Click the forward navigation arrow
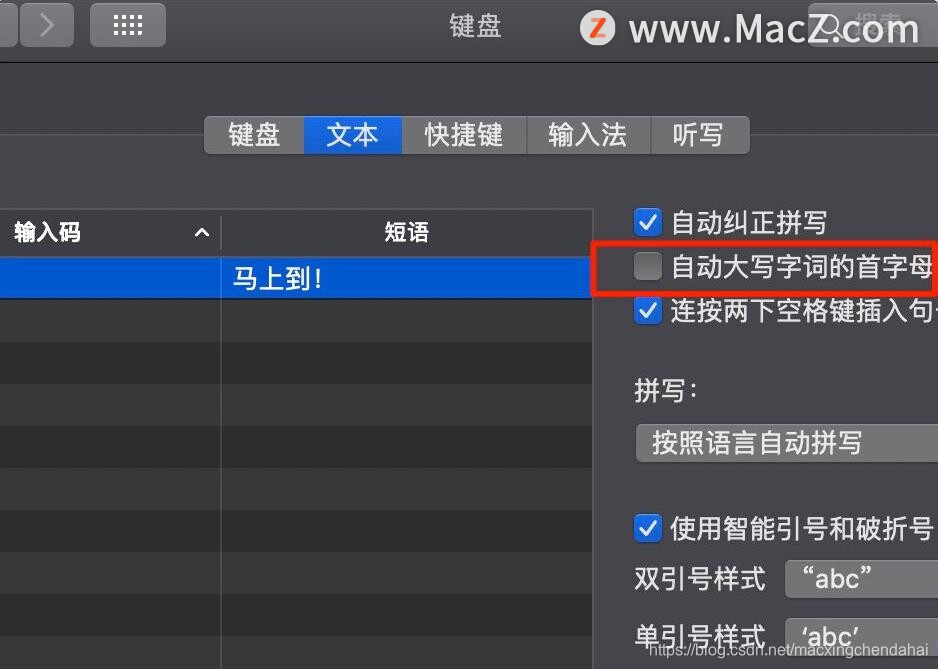 [47, 25]
